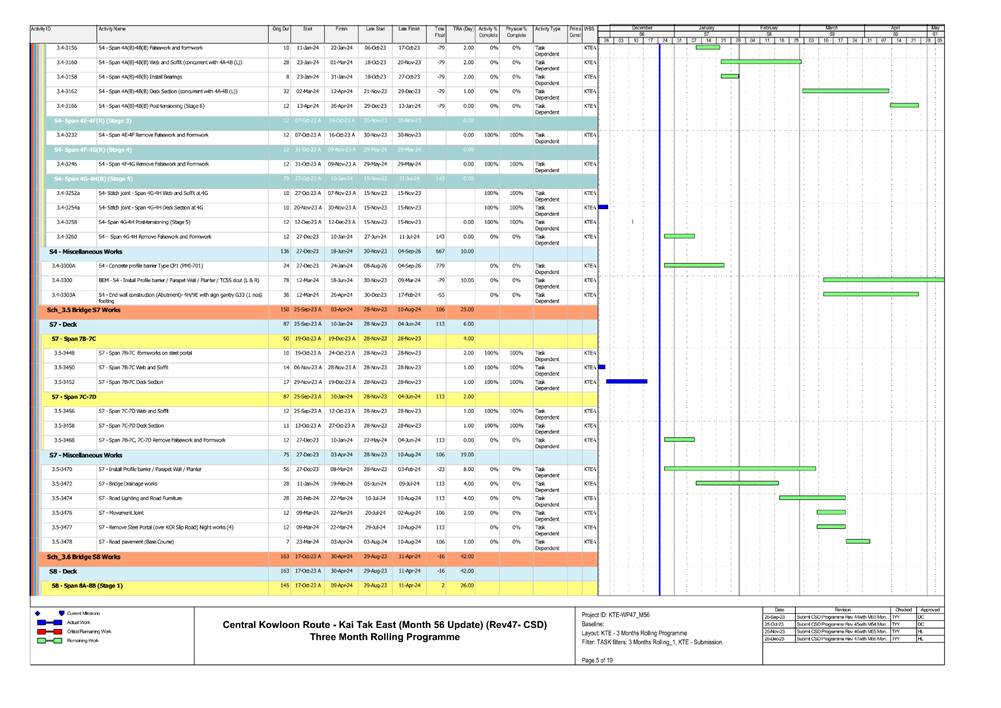Select the Sch_3.6 Bridge S8 Works band
1001x708 pixels.
click(x=83, y=556)
